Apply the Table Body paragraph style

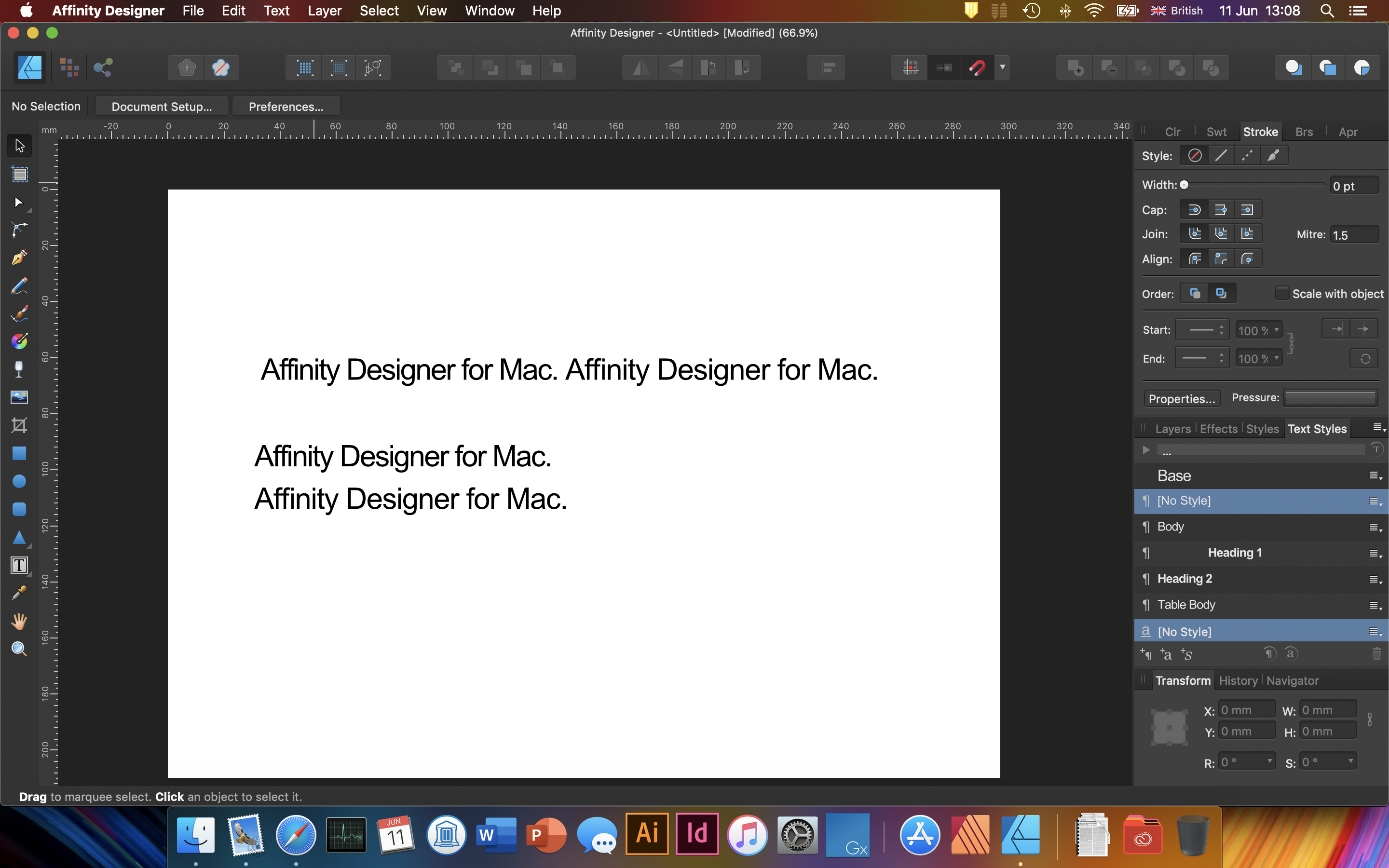(x=1261, y=605)
